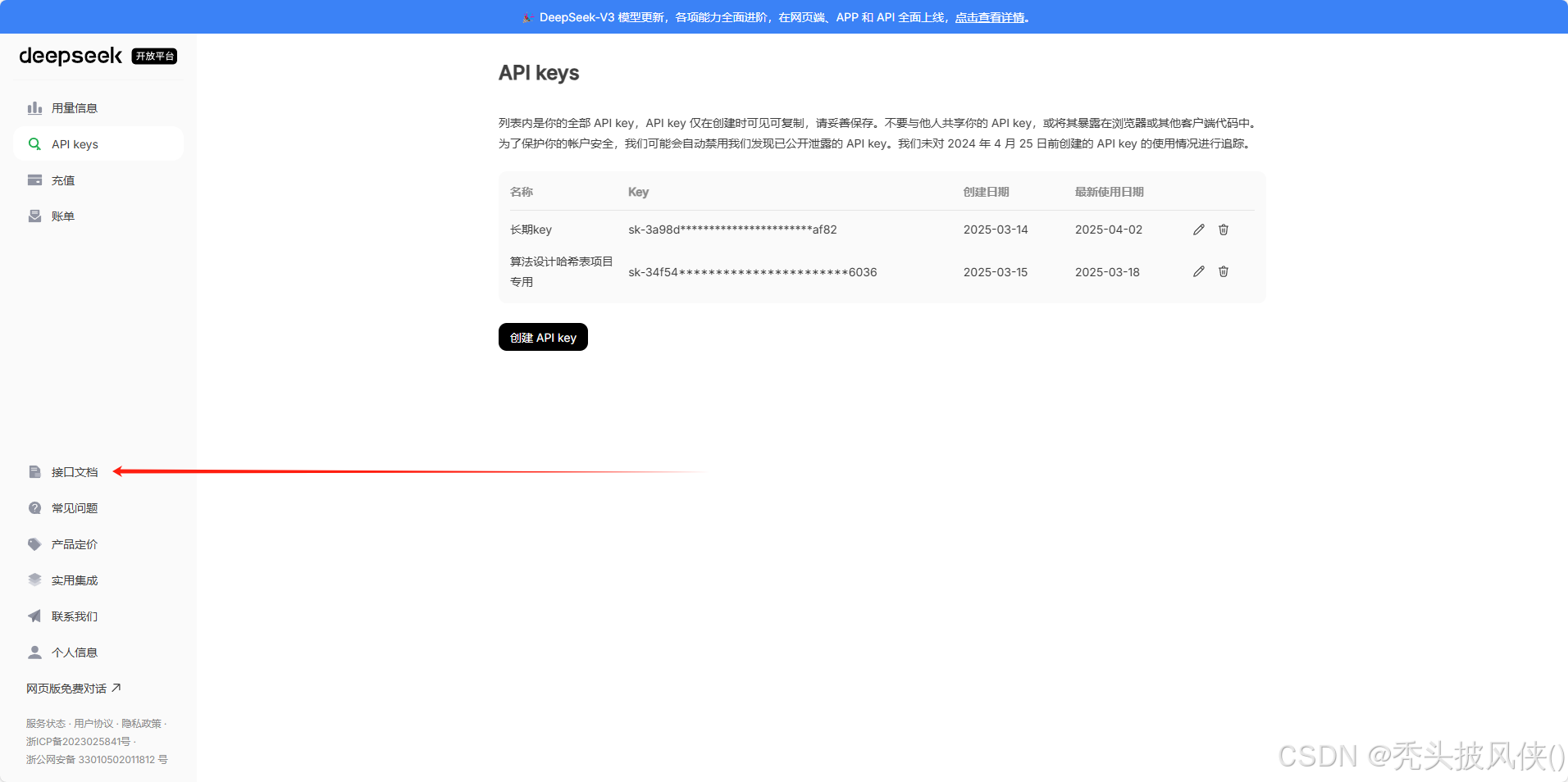Click the 算法设计哈希表项目专用 name cell
1568x782 pixels.
pyautogui.click(x=562, y=271)
